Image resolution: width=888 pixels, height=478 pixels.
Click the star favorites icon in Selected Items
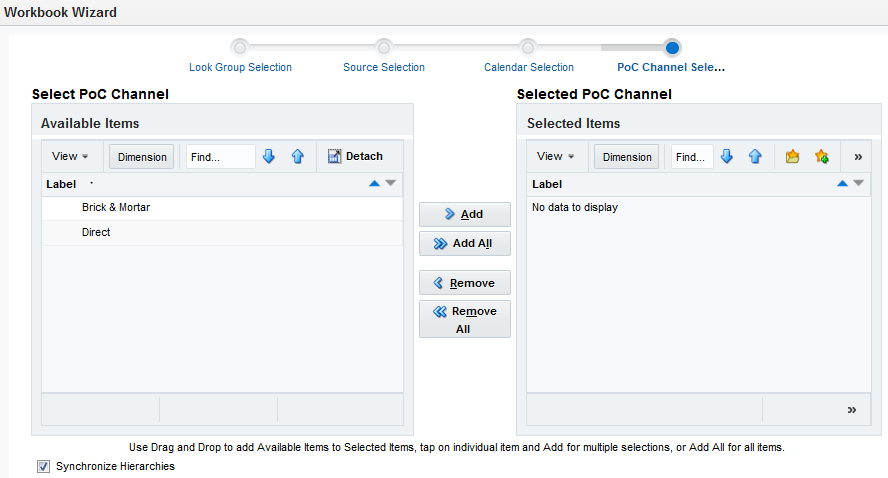(821, 157)
